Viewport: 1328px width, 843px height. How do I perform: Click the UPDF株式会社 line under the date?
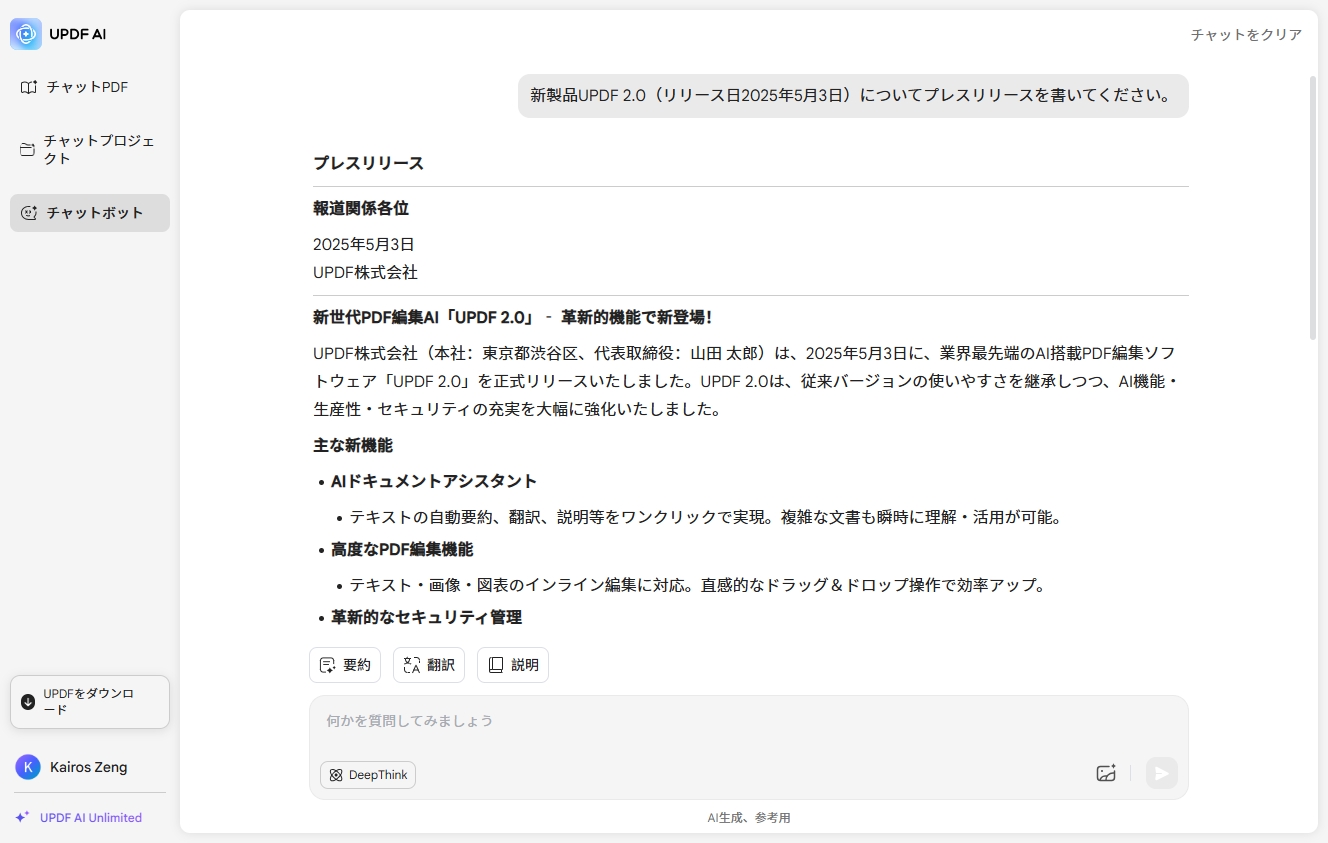point(365,272)
